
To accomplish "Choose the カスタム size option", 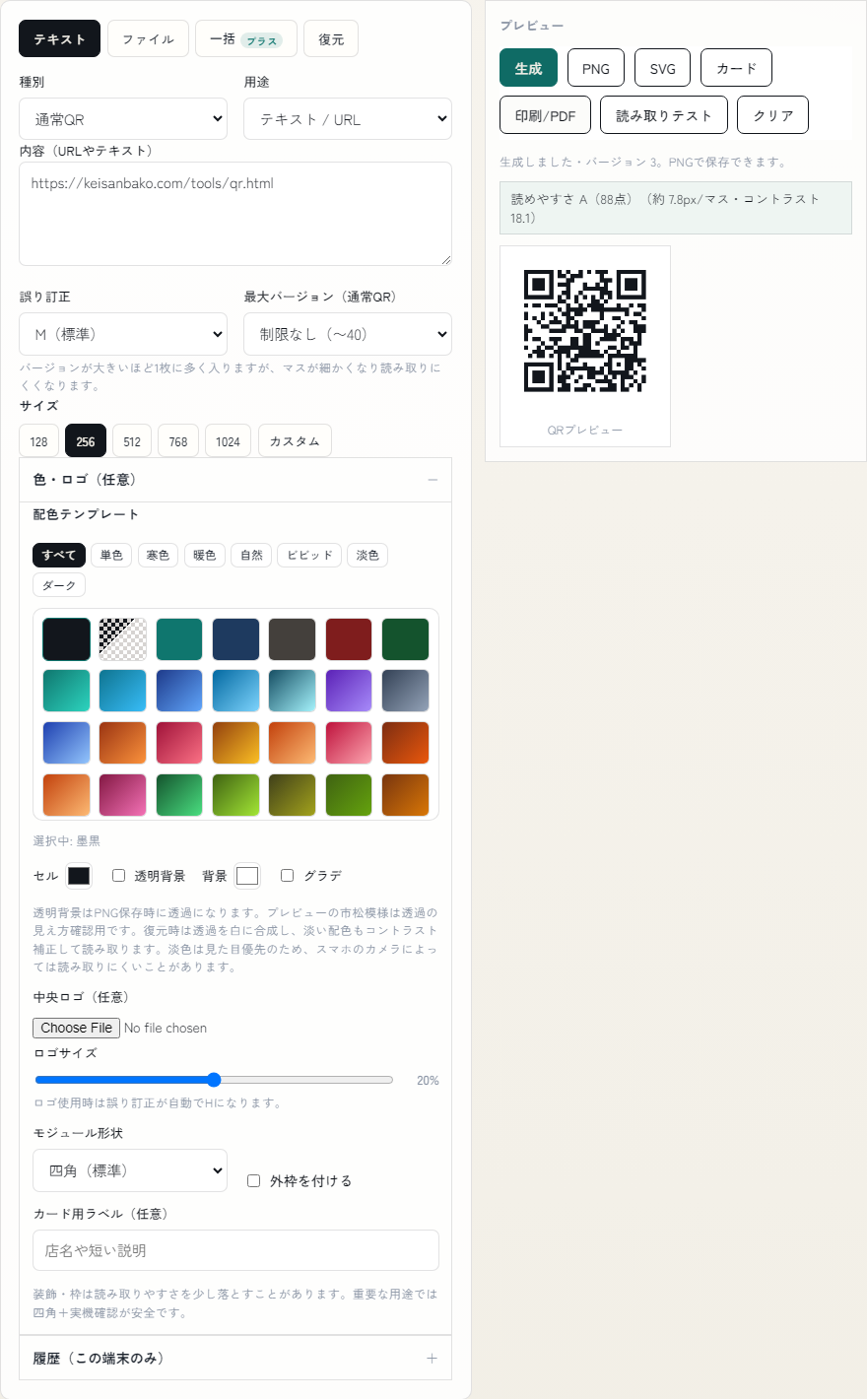I will point(295,441).
